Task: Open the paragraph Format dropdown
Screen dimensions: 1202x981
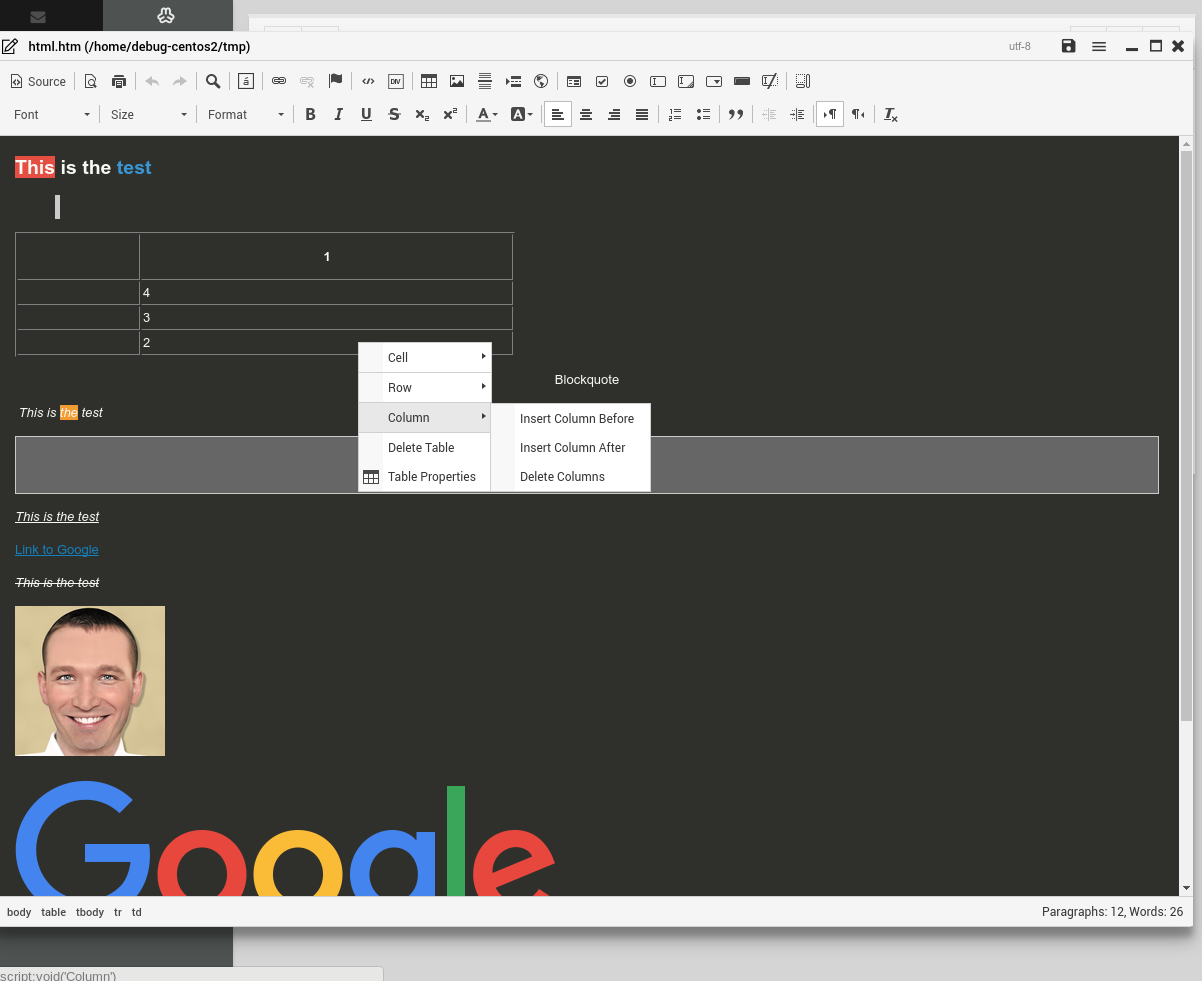Action: tap(245, 114)
